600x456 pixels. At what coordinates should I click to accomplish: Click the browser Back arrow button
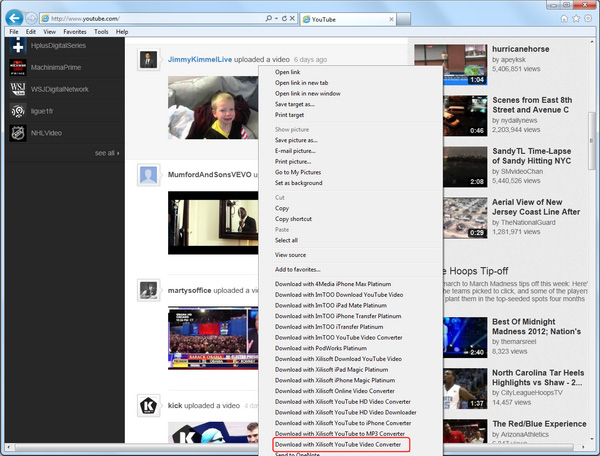[x=15, y=18]
